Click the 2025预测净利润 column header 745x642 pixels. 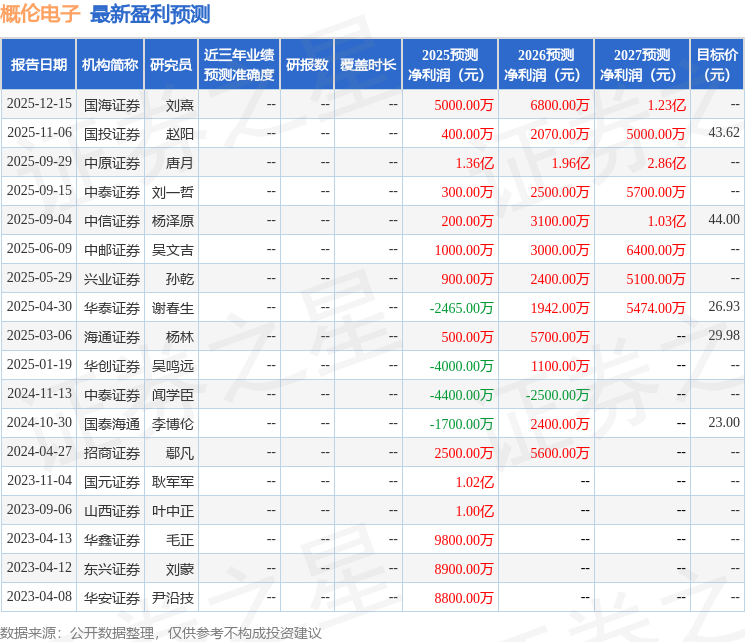click(449, 65)
